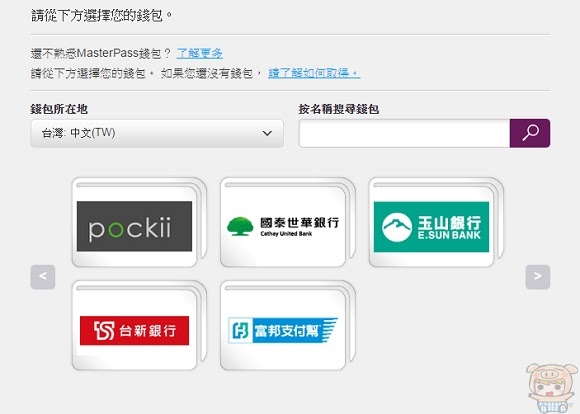This screenshot has width=580, height=414.
Task: Show next wallets with right arrow
Action: tap(537, 277)
